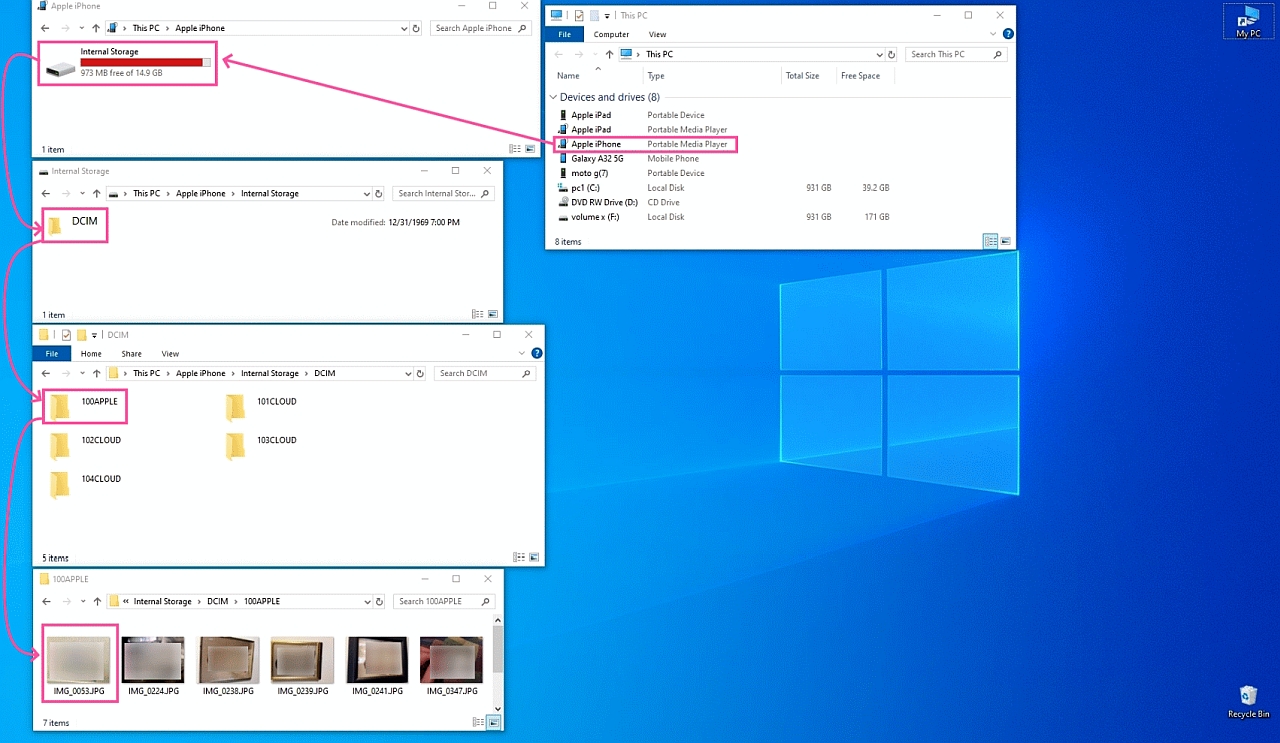The image size is (1280, 743).
Task: Click Search This PC field
Action: pyautogui.click(x=956, y=54)
